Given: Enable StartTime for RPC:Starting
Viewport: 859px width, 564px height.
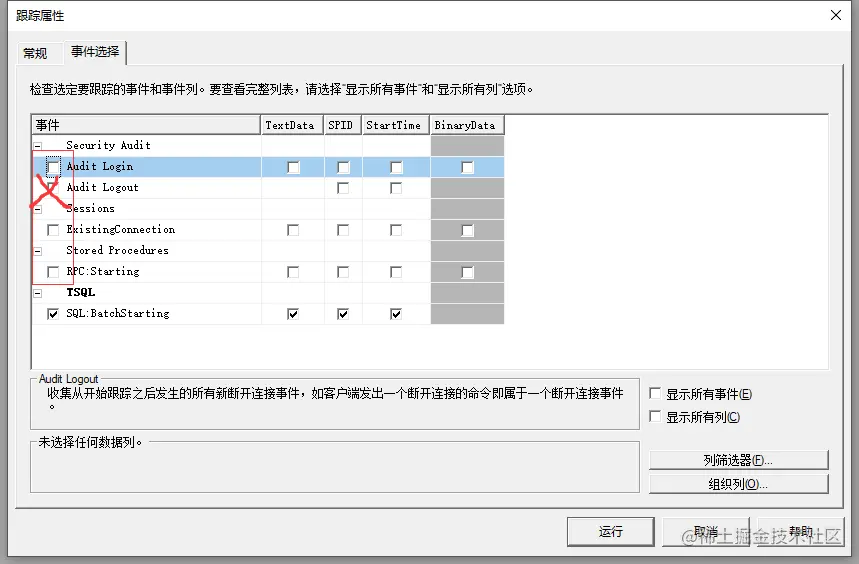Looking at the screenshot, I should click(x=396, y=272).
